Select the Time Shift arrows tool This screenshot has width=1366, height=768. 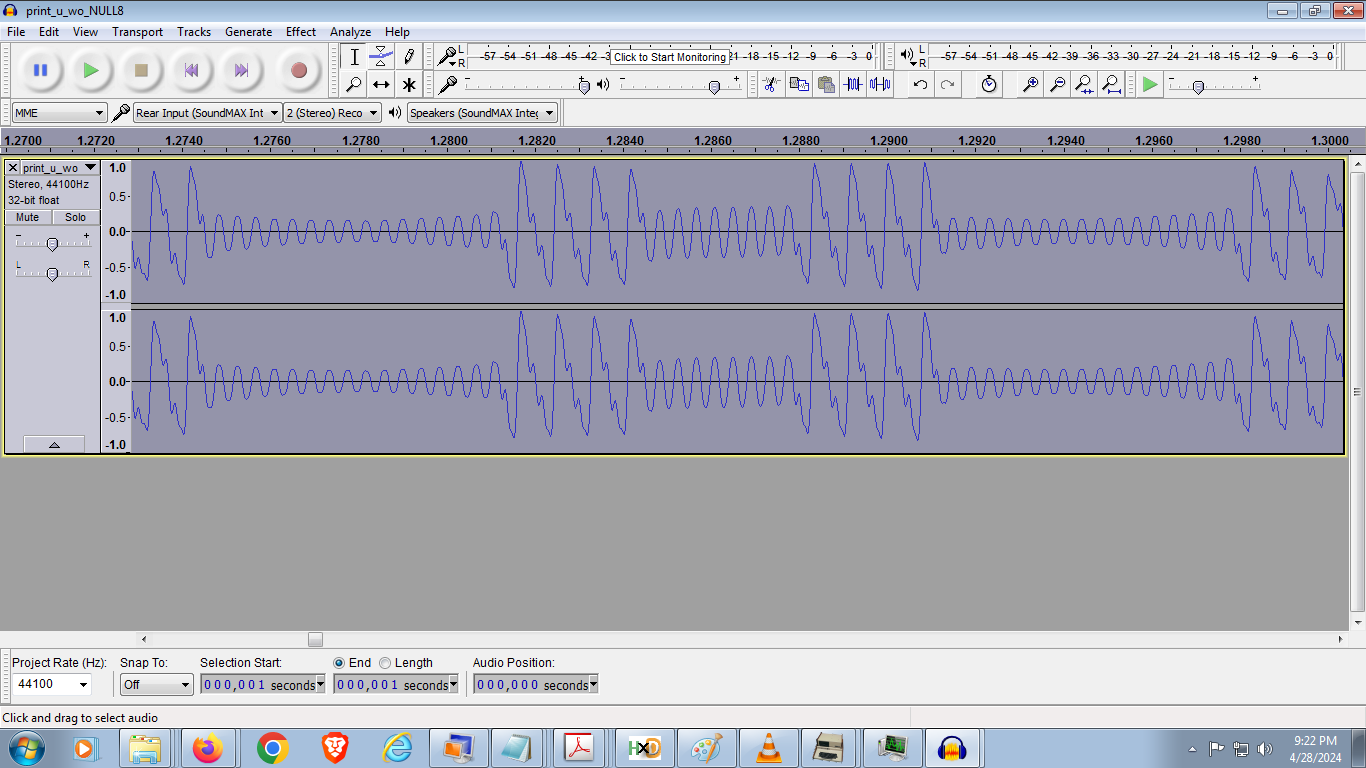pos(381,84)
